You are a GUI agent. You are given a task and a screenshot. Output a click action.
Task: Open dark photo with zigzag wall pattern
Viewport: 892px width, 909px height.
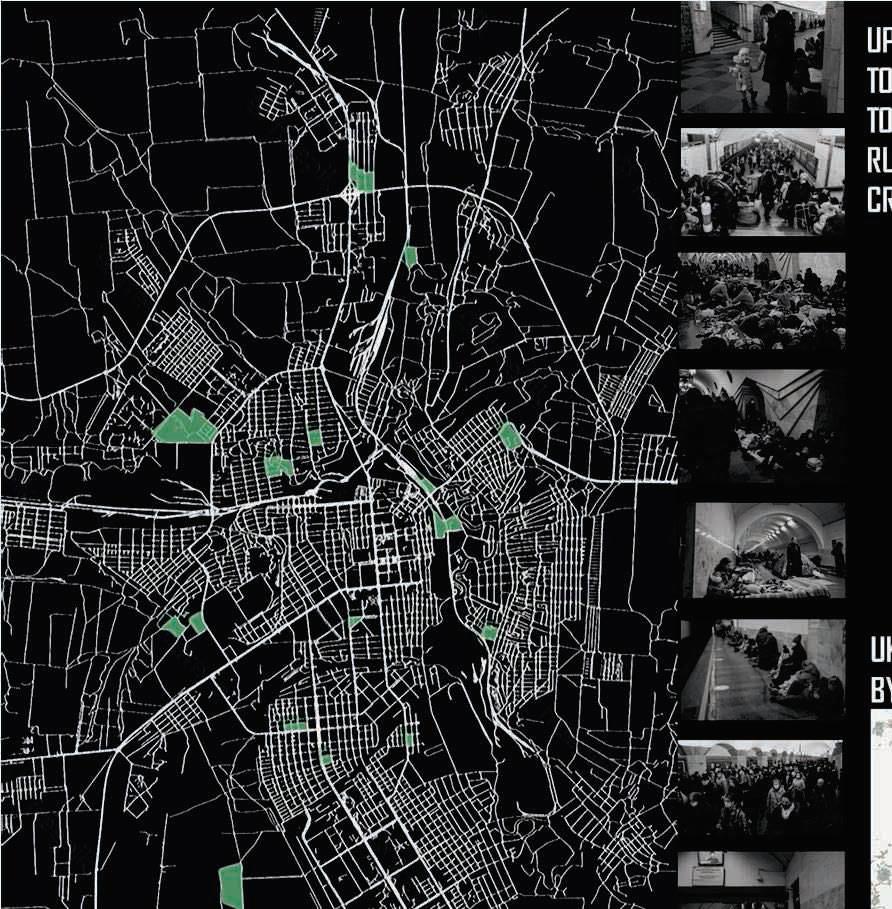(x=762, y=426)
